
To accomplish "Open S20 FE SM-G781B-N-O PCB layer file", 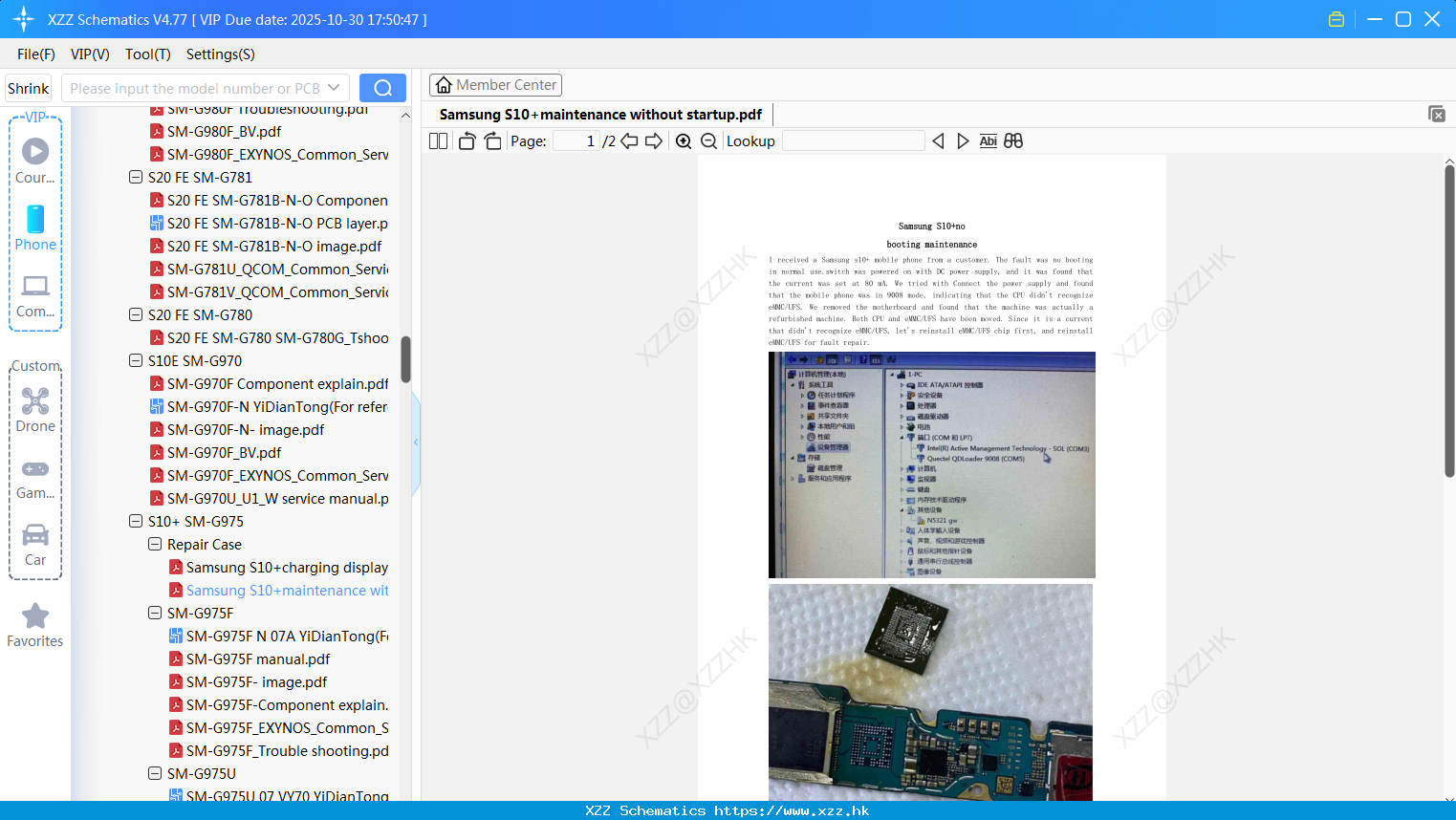I will tap(277, 223).
